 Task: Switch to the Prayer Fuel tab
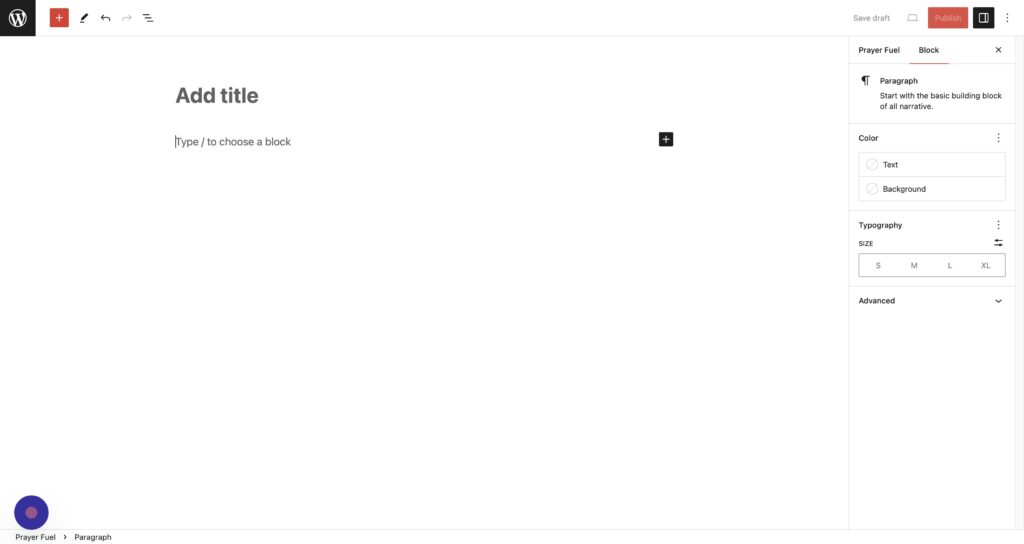point(879,50)
